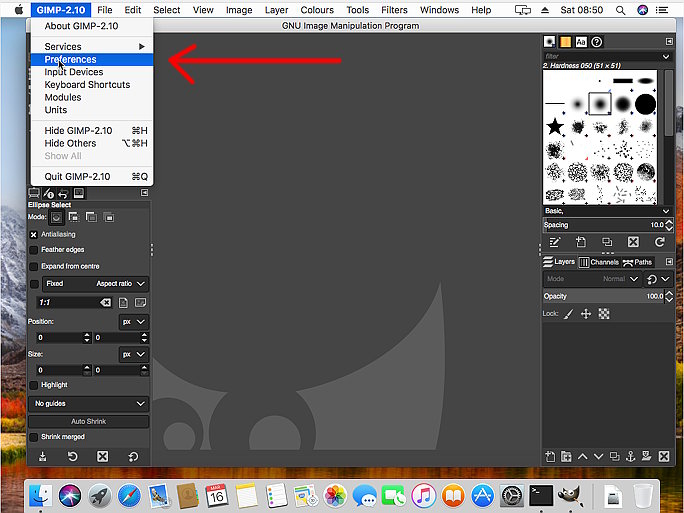Enable Expand from centre checkbox
The image size is (684, 513).
point(34,267)
